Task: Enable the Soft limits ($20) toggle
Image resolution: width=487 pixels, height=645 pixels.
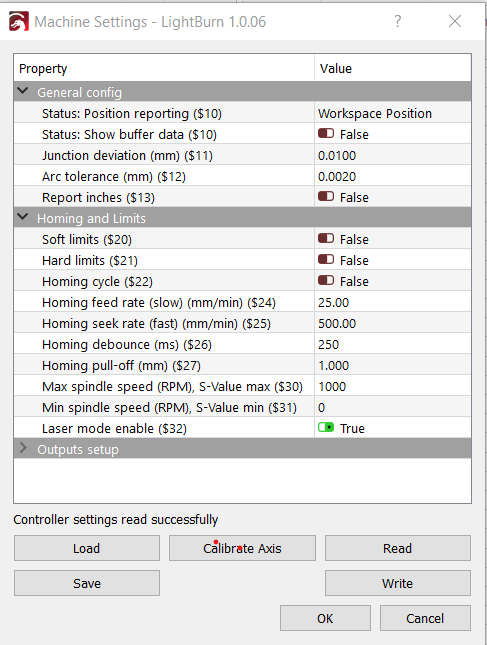Action: [x=326, y=239]
